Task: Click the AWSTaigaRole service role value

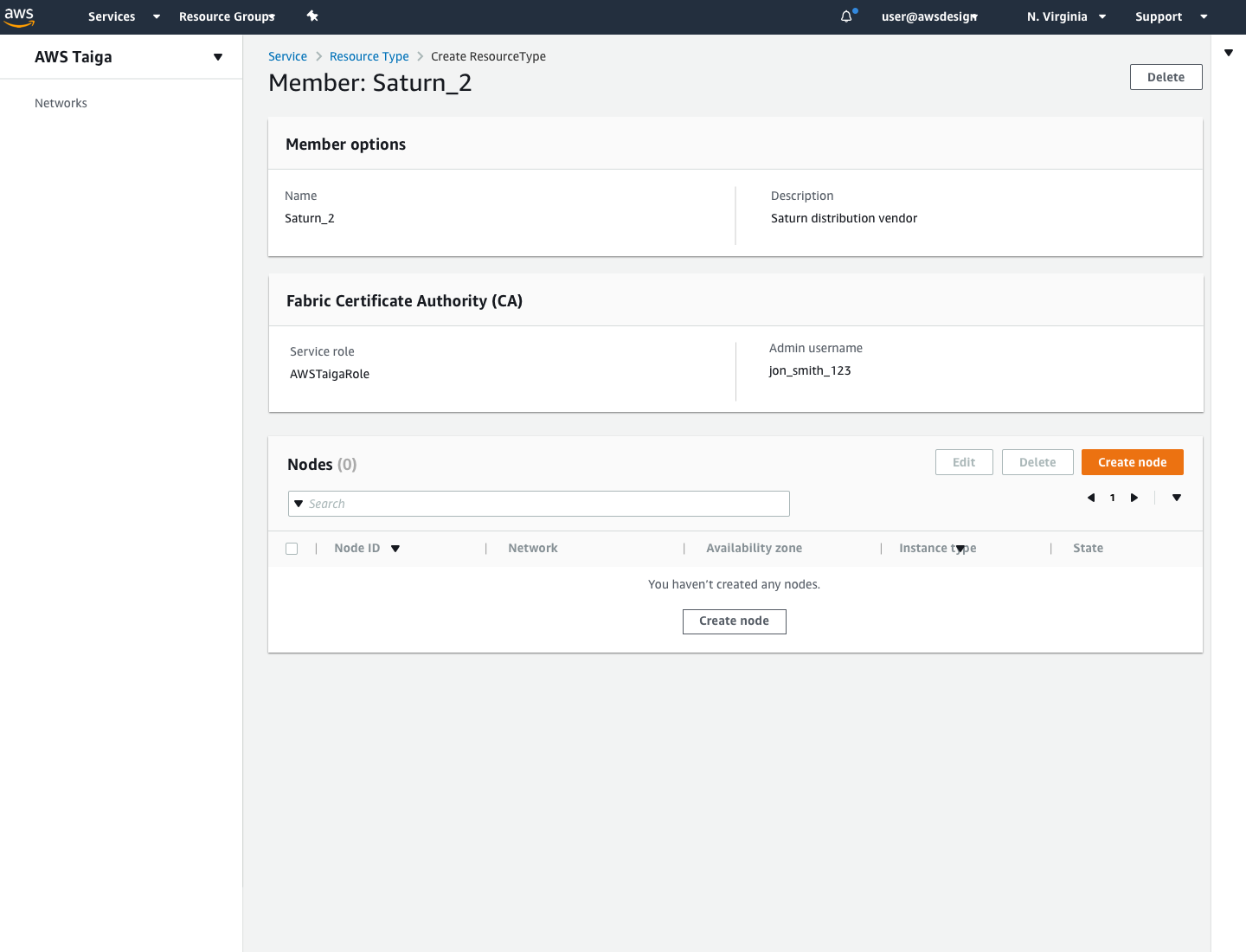Action: (x=330, y=374)
